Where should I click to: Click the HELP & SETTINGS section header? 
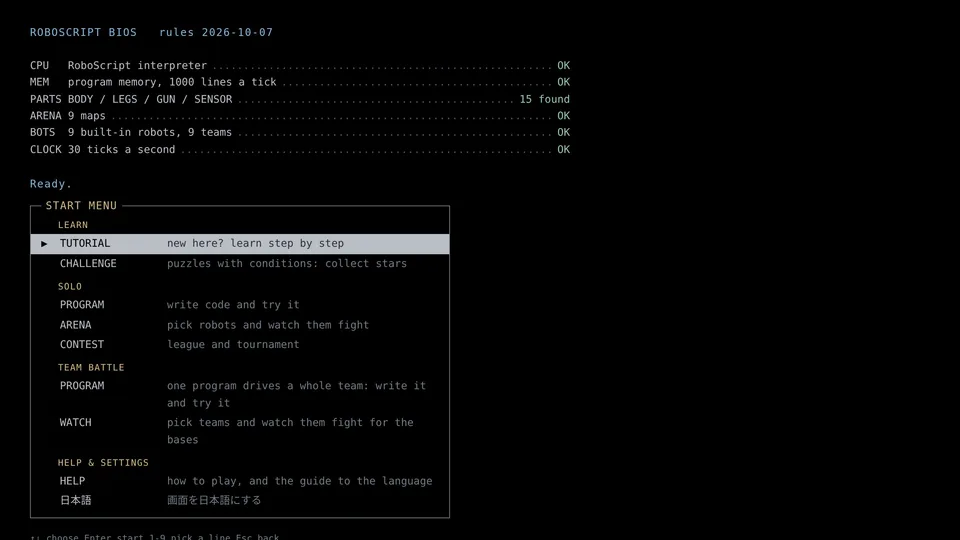point(103,463)
